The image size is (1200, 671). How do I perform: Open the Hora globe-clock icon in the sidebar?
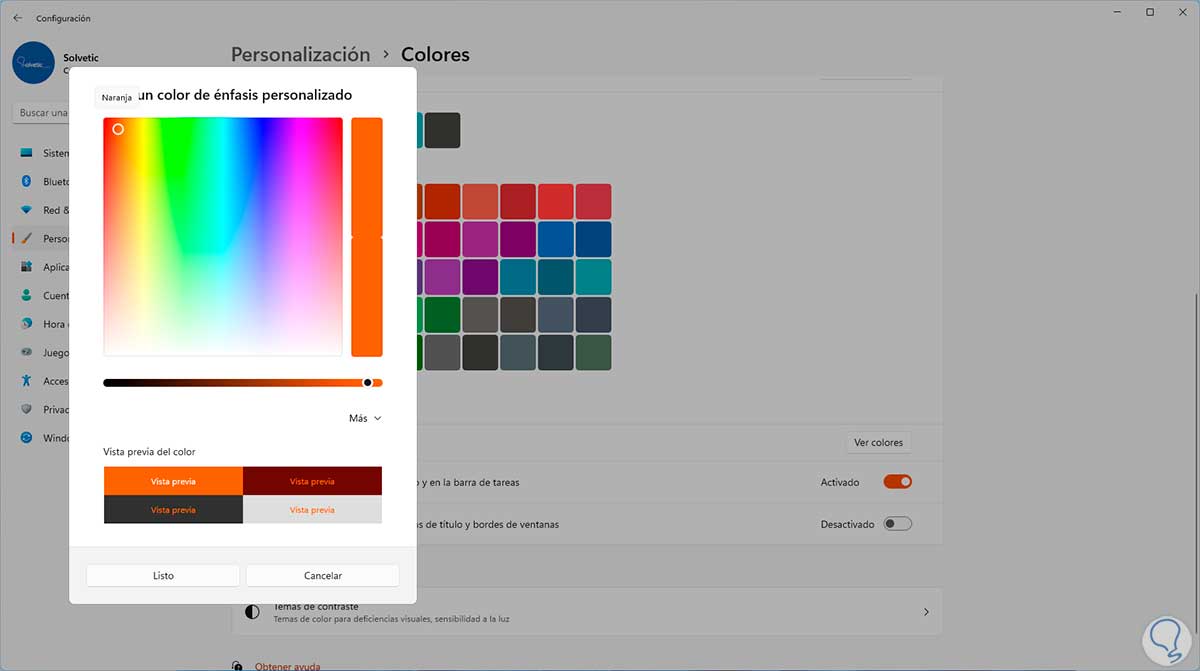(26, 324)
